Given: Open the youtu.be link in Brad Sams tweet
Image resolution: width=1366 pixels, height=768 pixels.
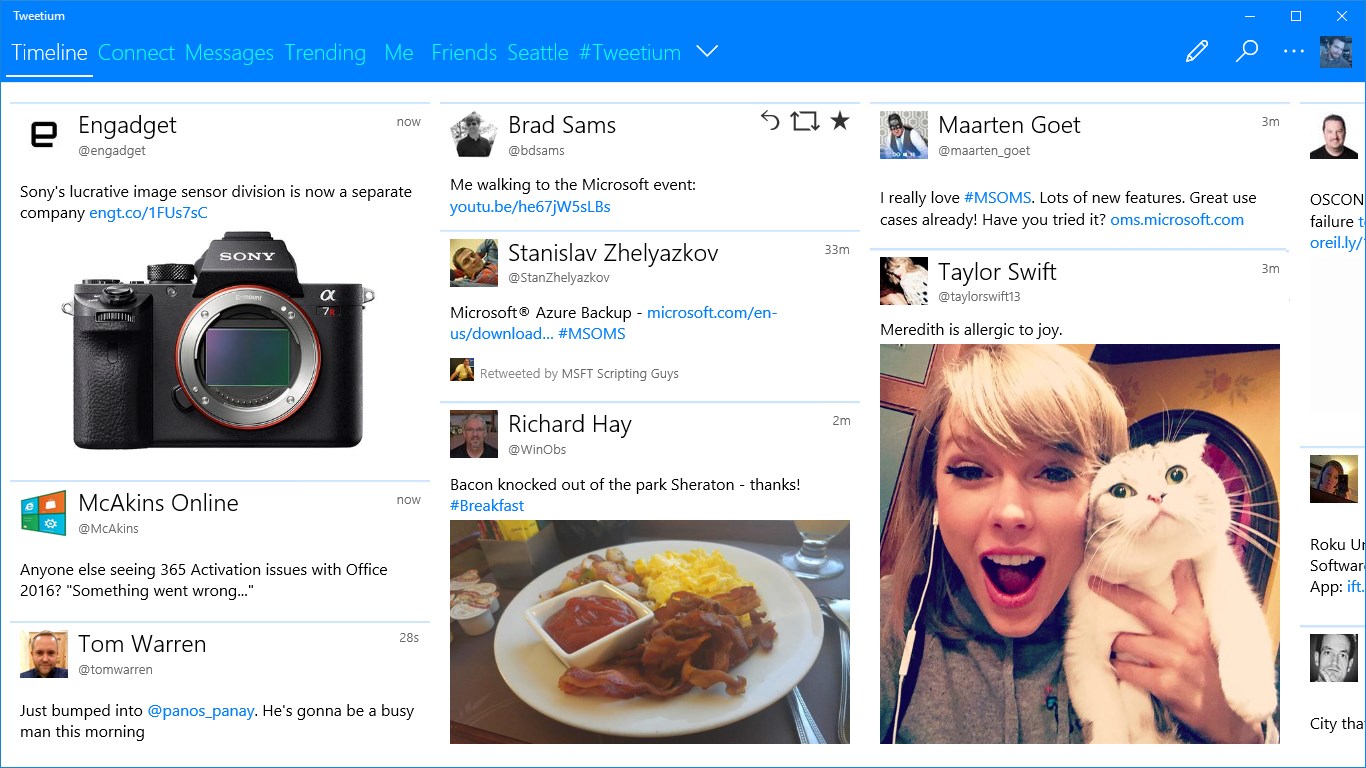Looking at the screenshot, I should (530, 207).
